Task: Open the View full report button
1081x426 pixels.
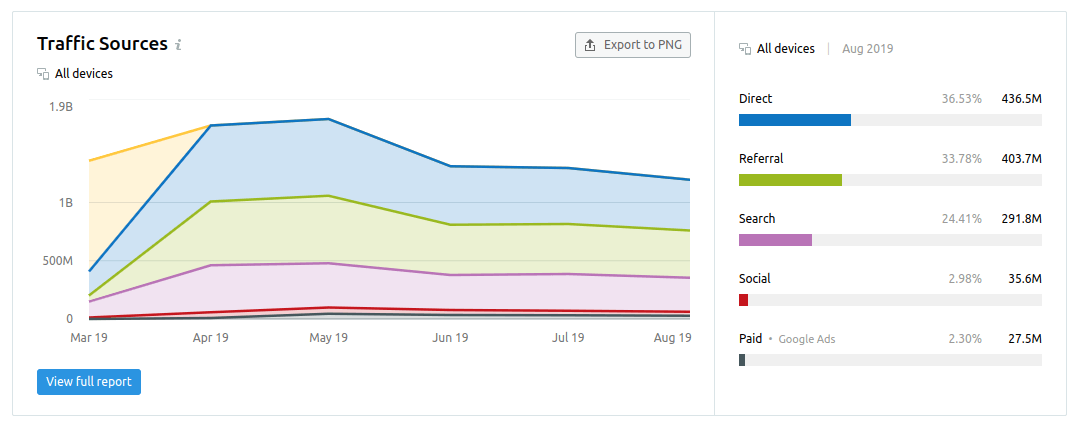Action: (89, 382)
